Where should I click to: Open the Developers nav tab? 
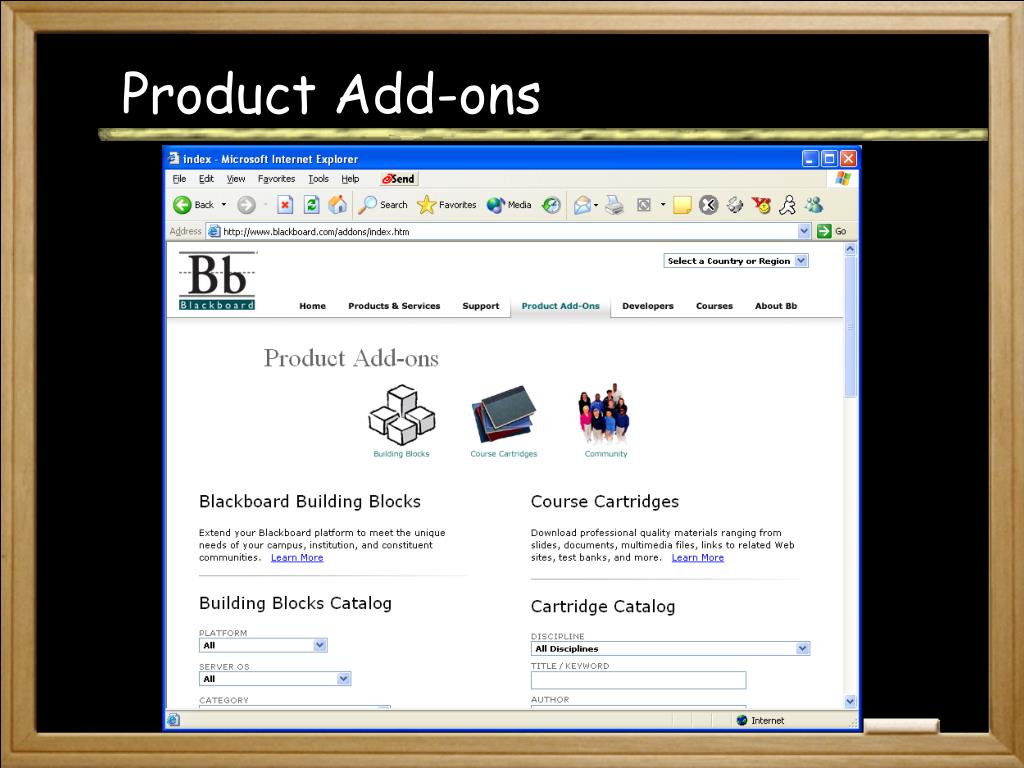[648, 306]
